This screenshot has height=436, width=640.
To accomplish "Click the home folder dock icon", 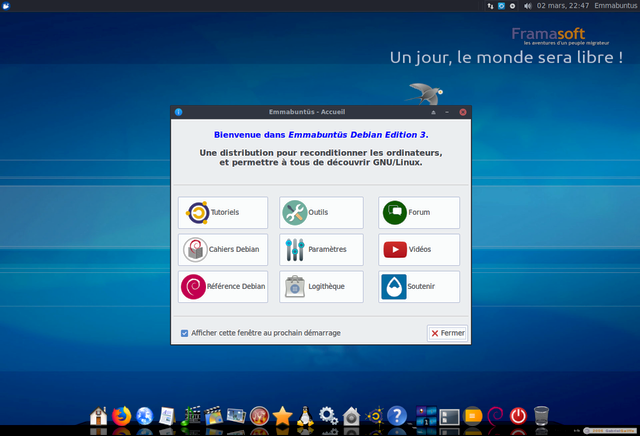I will point(98,416).
